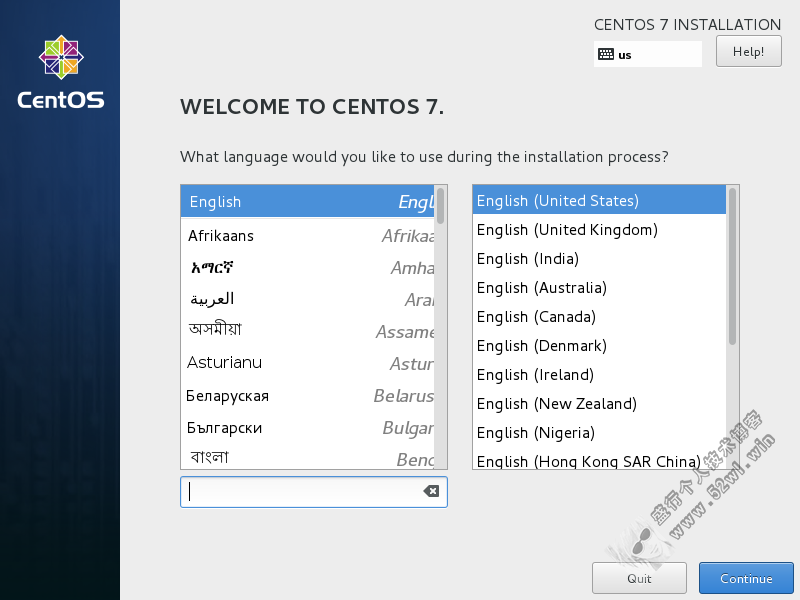Select English (United States) locale

click(x=599, y=201)
